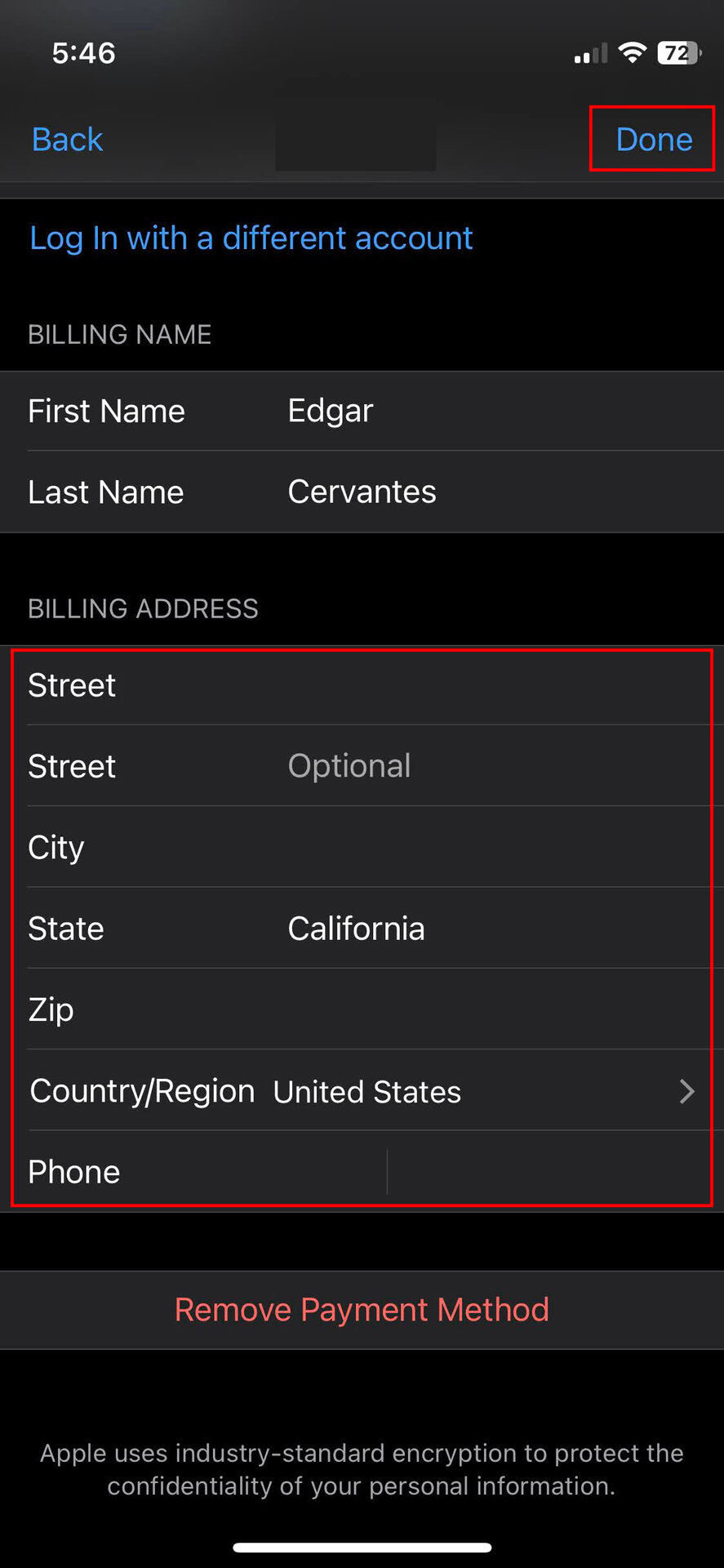Screen dimensions: 724x1568
Task: Tap the Wi-Fi status icon
Action: pos(632,53)
